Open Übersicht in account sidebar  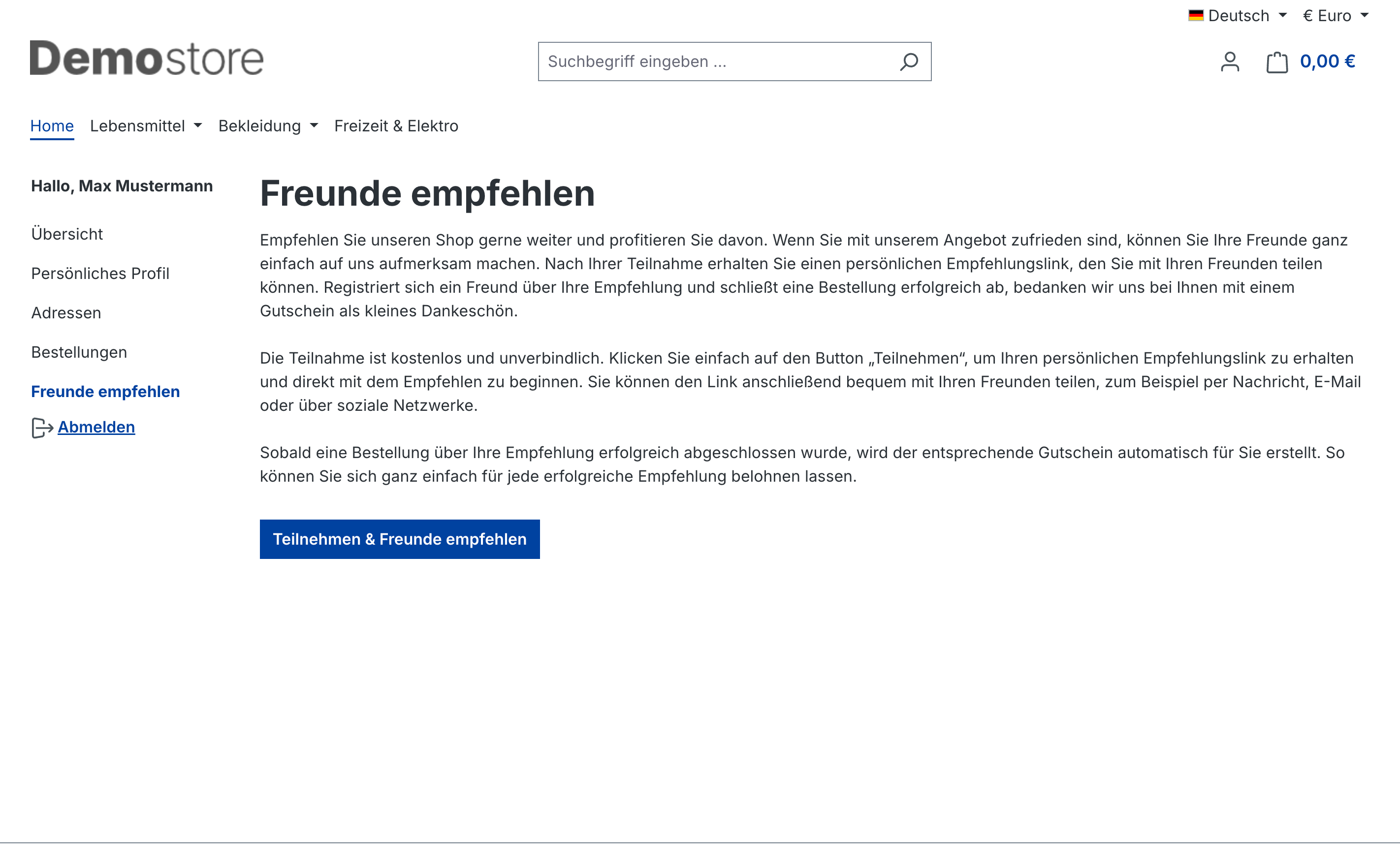pos(67,234)
